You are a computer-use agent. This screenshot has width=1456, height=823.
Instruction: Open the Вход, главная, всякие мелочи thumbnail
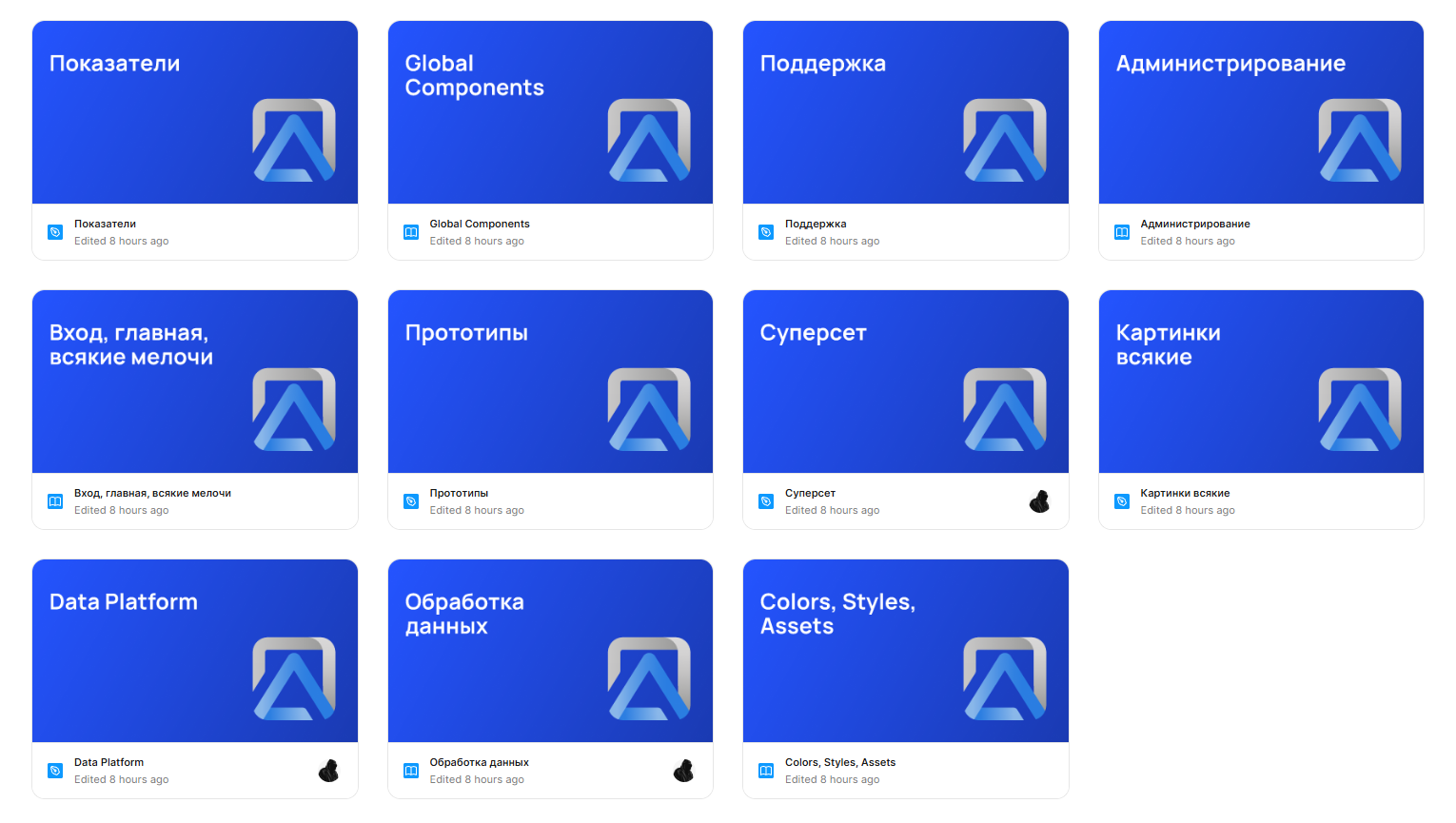coord(195,382)
